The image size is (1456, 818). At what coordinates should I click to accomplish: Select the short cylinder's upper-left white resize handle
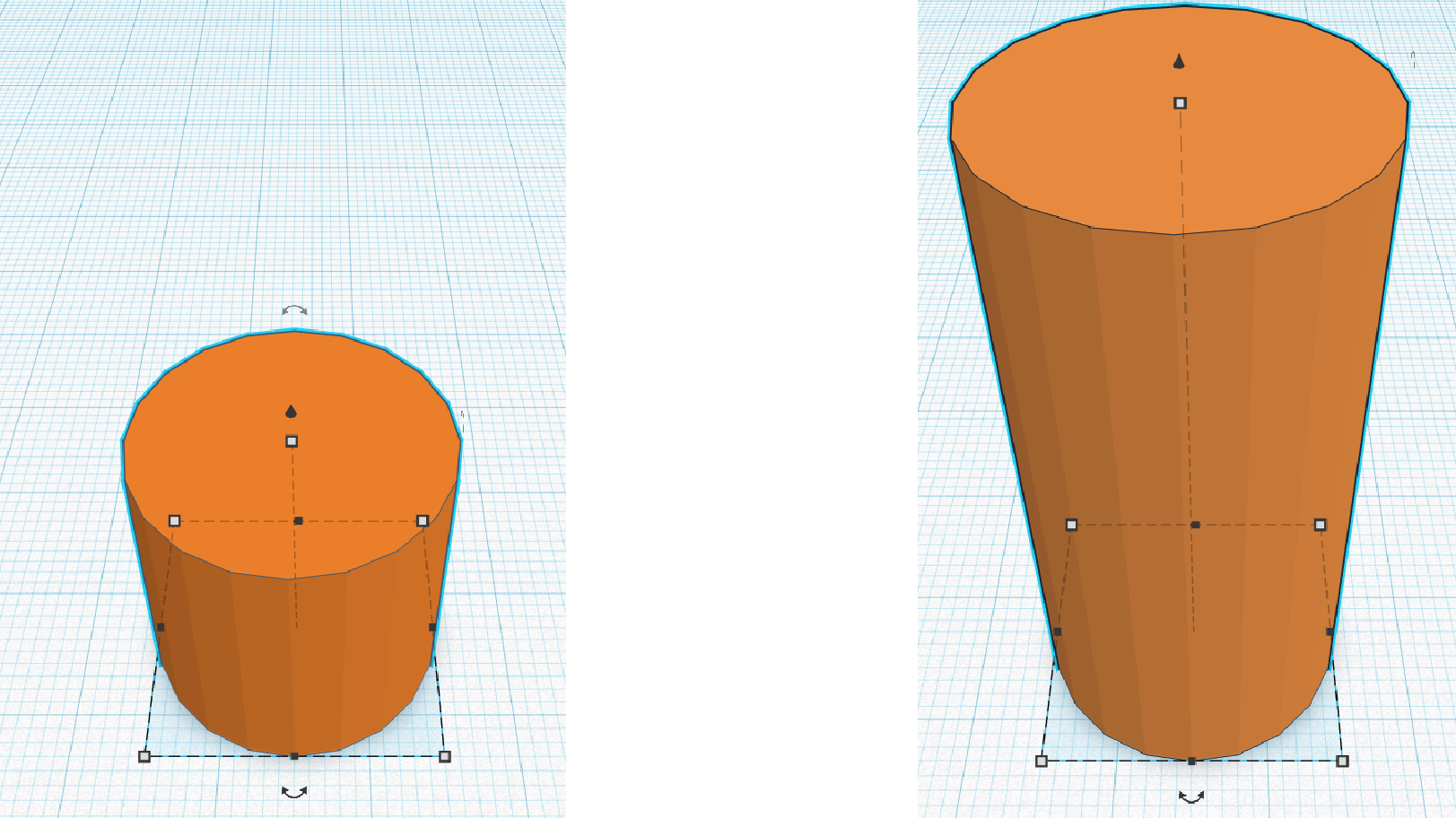coord(175,520)
